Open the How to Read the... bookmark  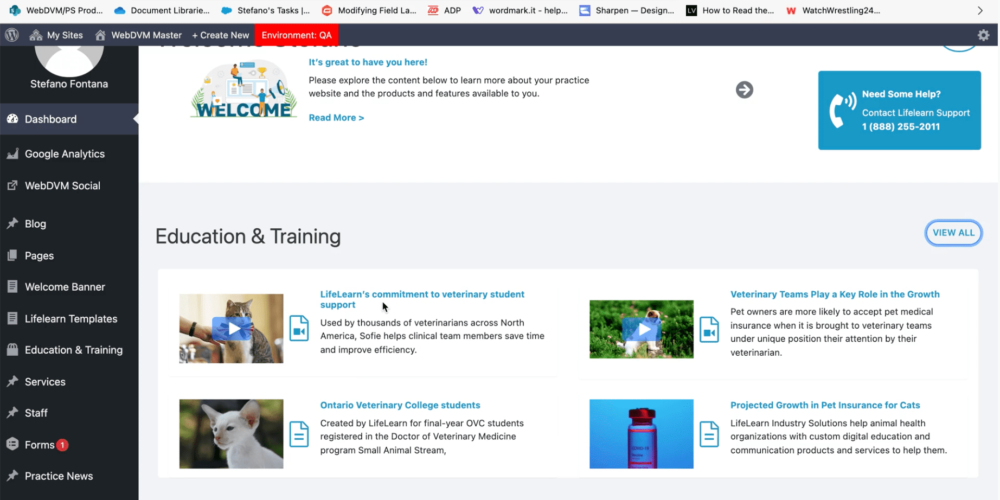click(x=730, y=10)
